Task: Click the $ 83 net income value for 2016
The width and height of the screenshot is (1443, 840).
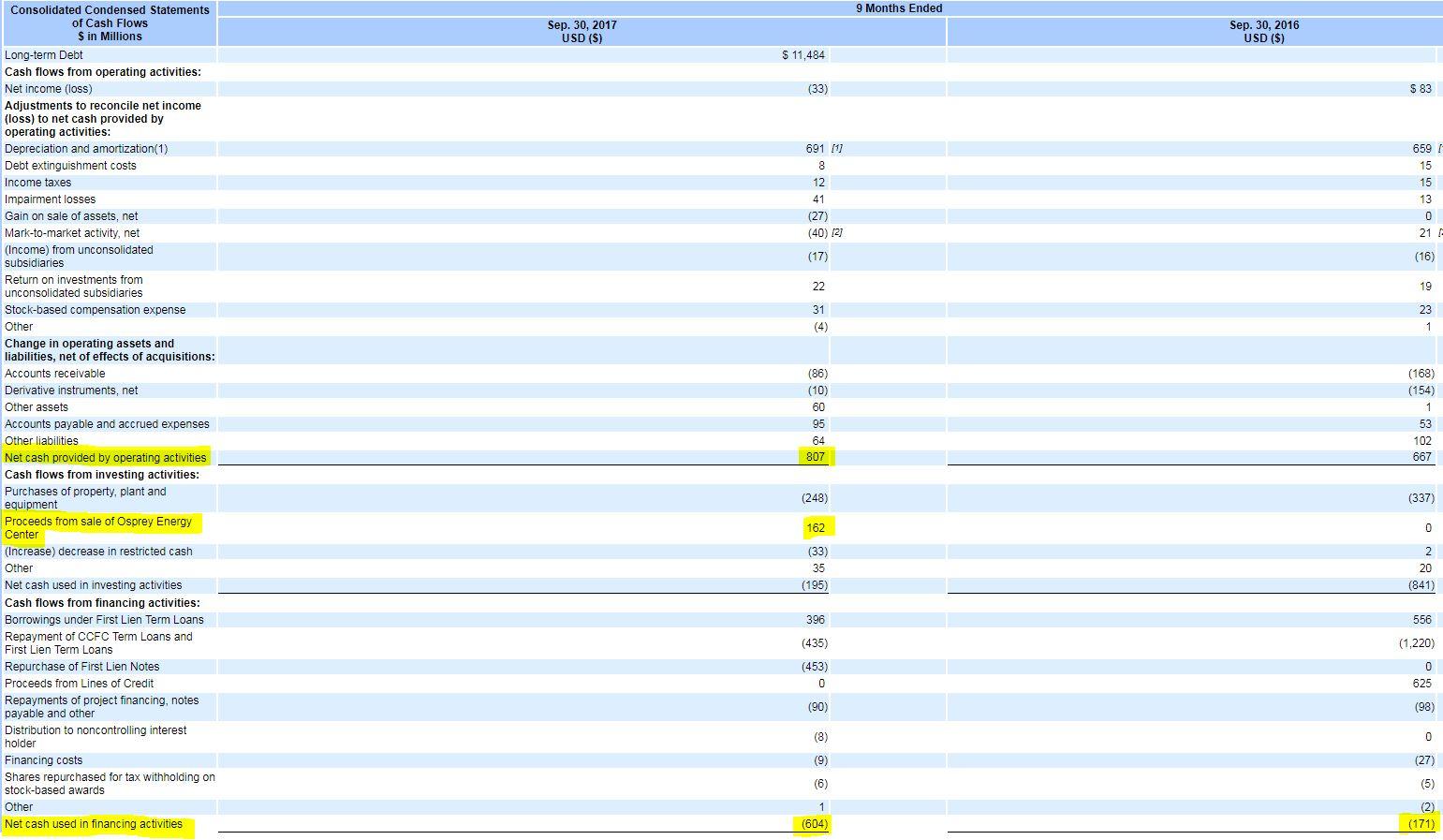Action: [1421, 89]
